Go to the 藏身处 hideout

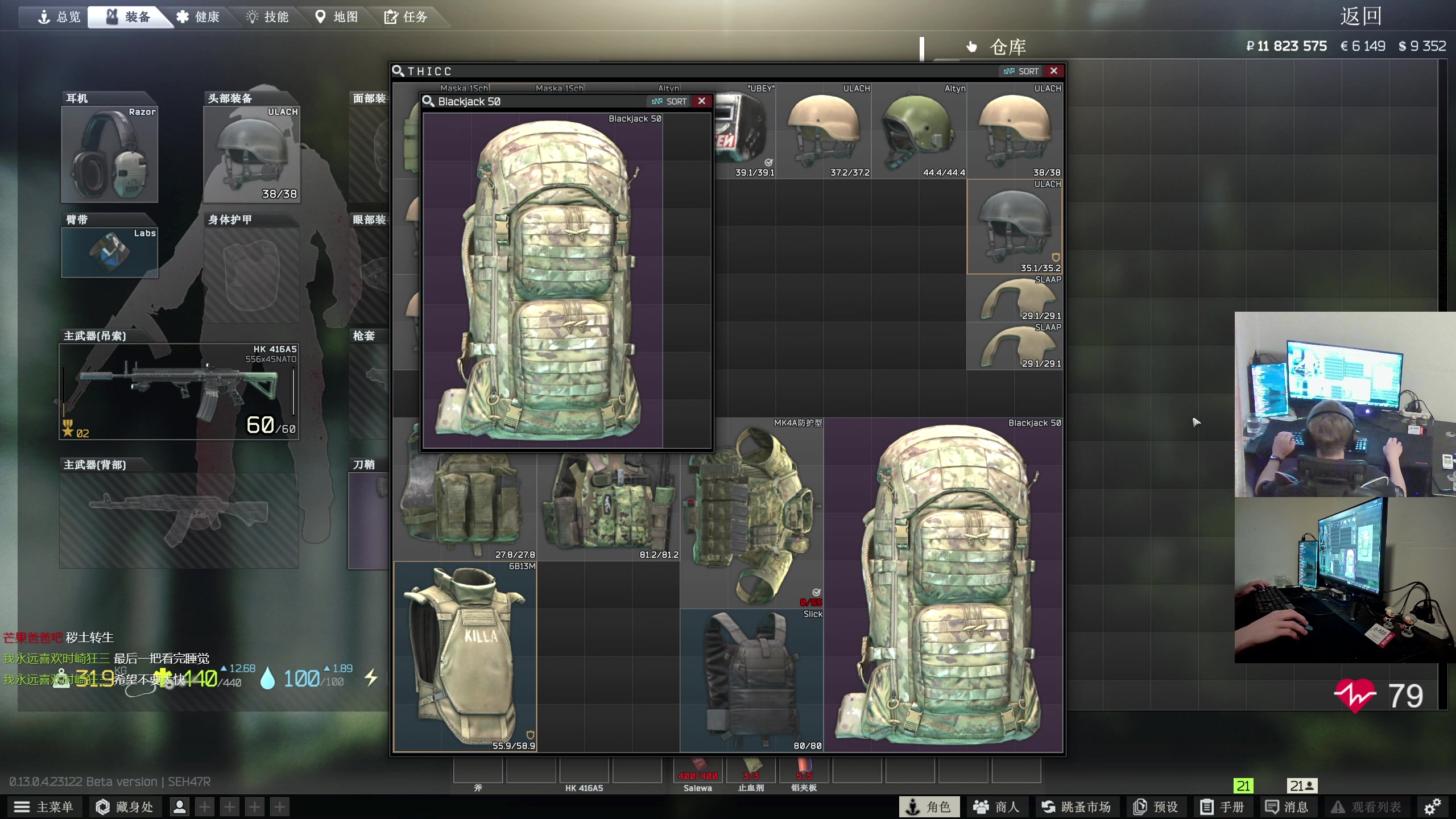125,806
